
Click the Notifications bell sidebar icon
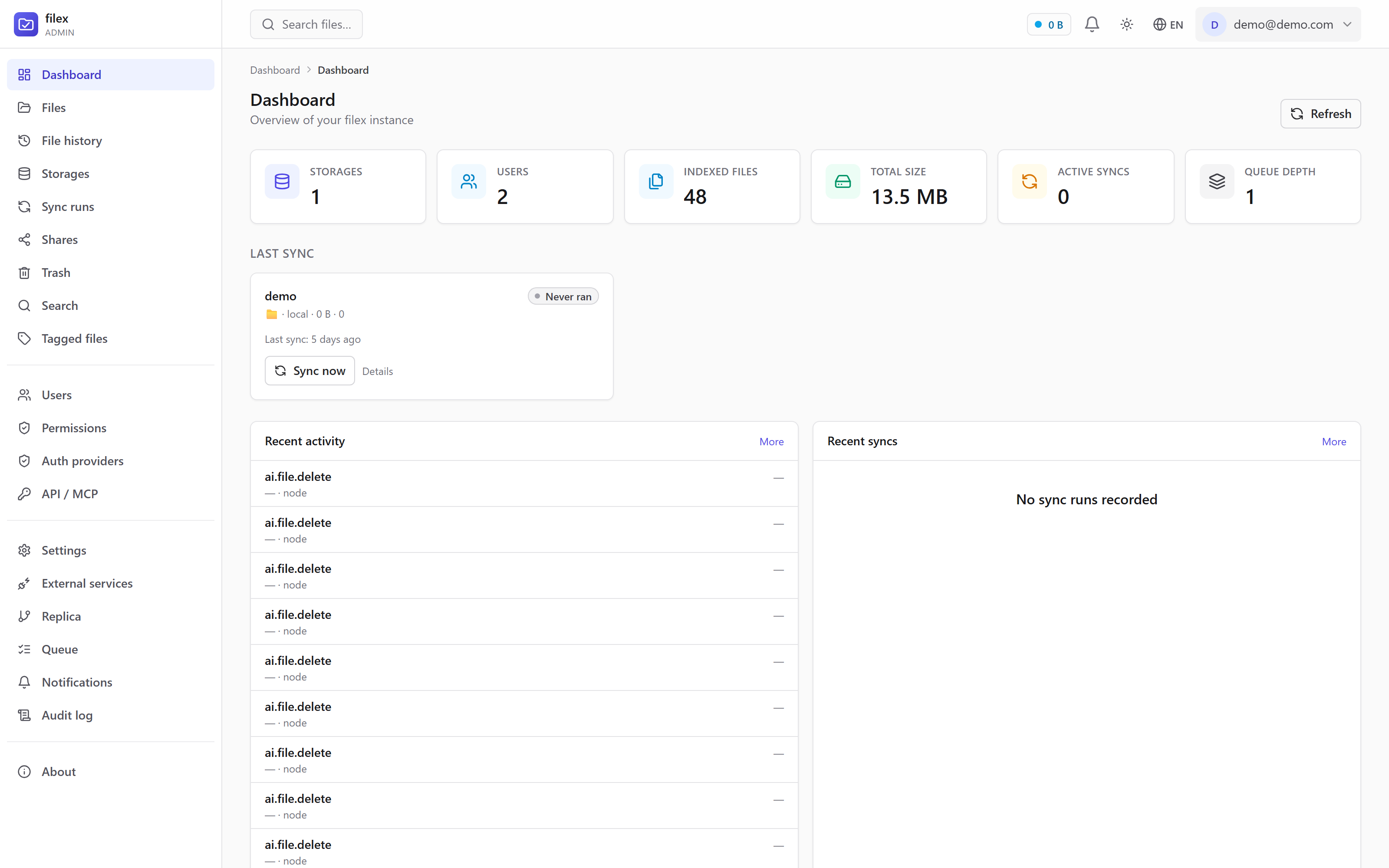[24, 682]
